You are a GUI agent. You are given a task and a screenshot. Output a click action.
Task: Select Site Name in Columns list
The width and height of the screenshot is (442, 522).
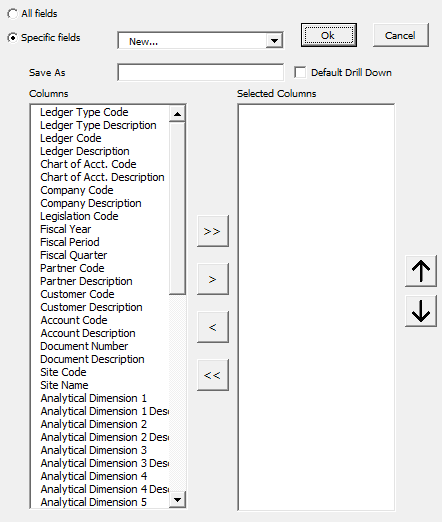[x=99, y=385]
